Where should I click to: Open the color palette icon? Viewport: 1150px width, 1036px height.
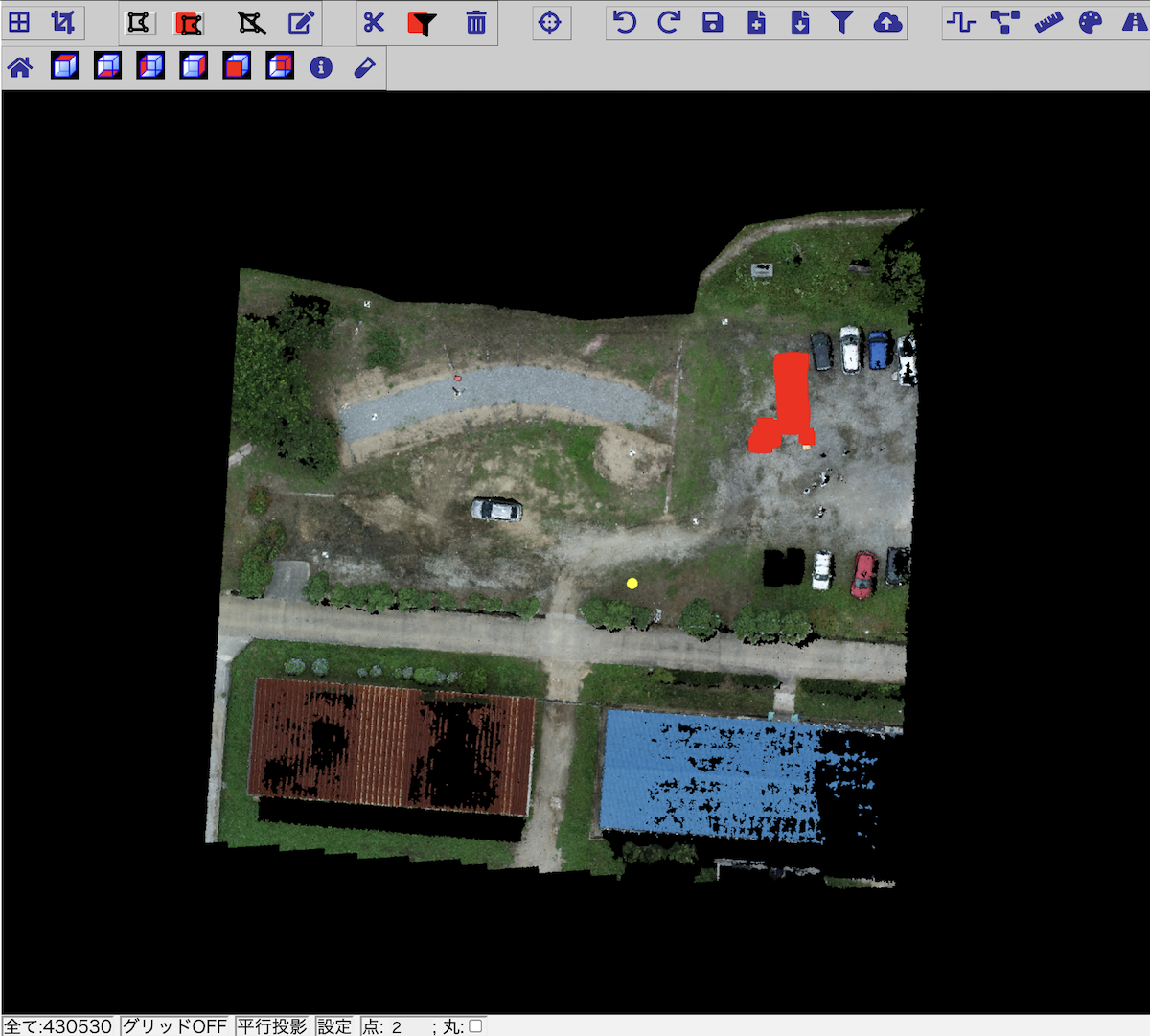pos(1091,23)
